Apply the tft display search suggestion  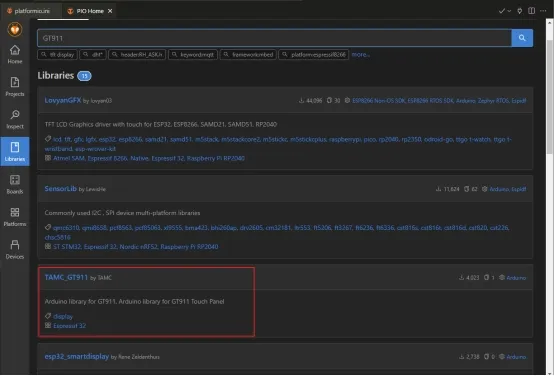[57, 55]
